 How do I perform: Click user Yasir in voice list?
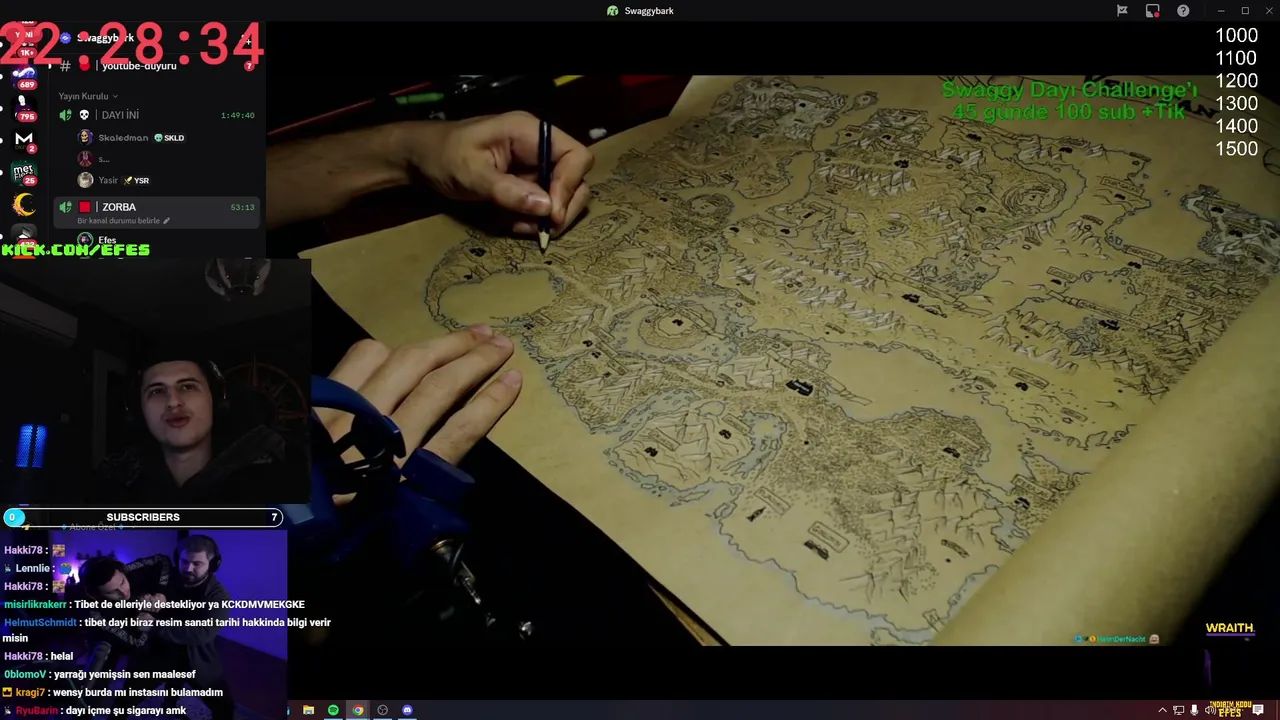coord(108,181)
